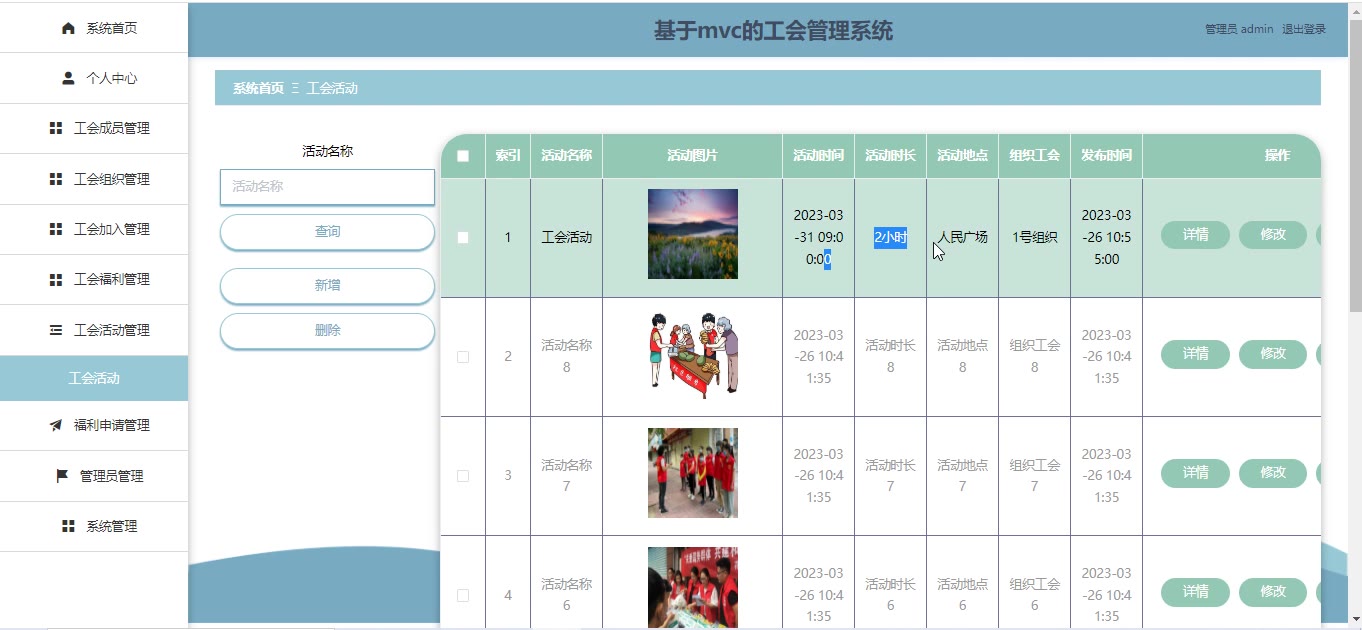Click 修改 for row 1 工会活动
This screenshot has height=630, width=1362.
[1273, 235]
